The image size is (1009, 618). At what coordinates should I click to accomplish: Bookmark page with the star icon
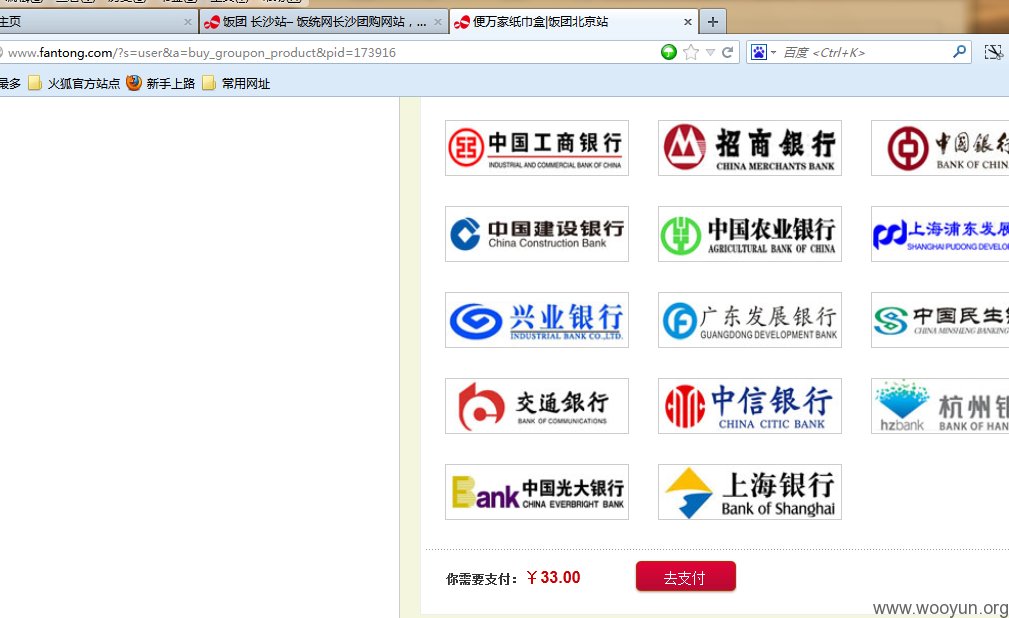[x=690, y=52]
